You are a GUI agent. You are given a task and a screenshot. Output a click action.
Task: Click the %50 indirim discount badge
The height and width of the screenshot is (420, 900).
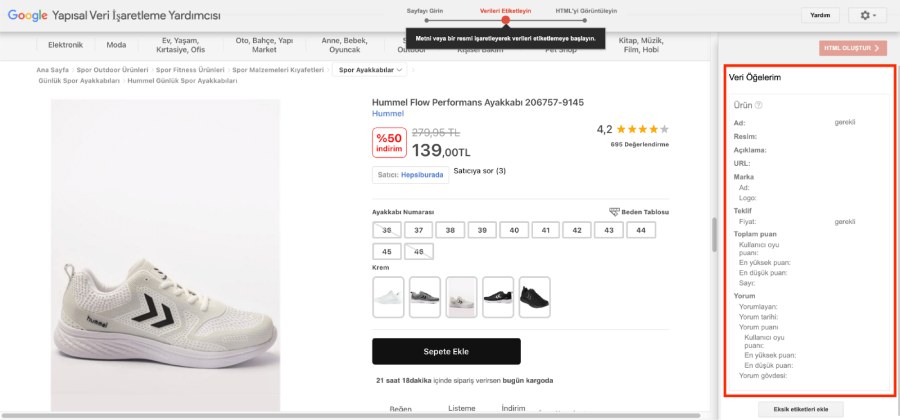pos(388,142)
